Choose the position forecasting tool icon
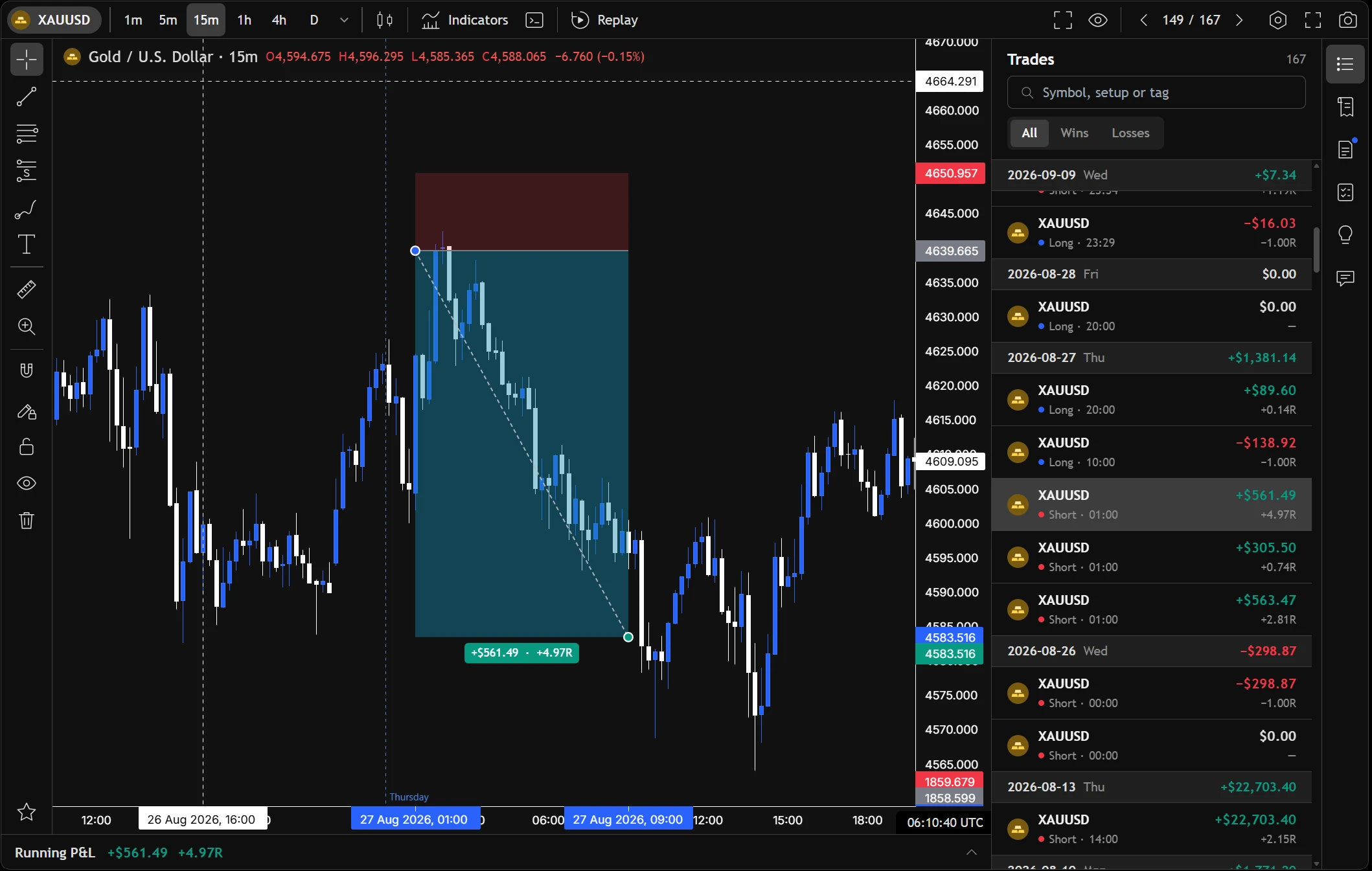1372x871 pixels. tap(27, 171)
